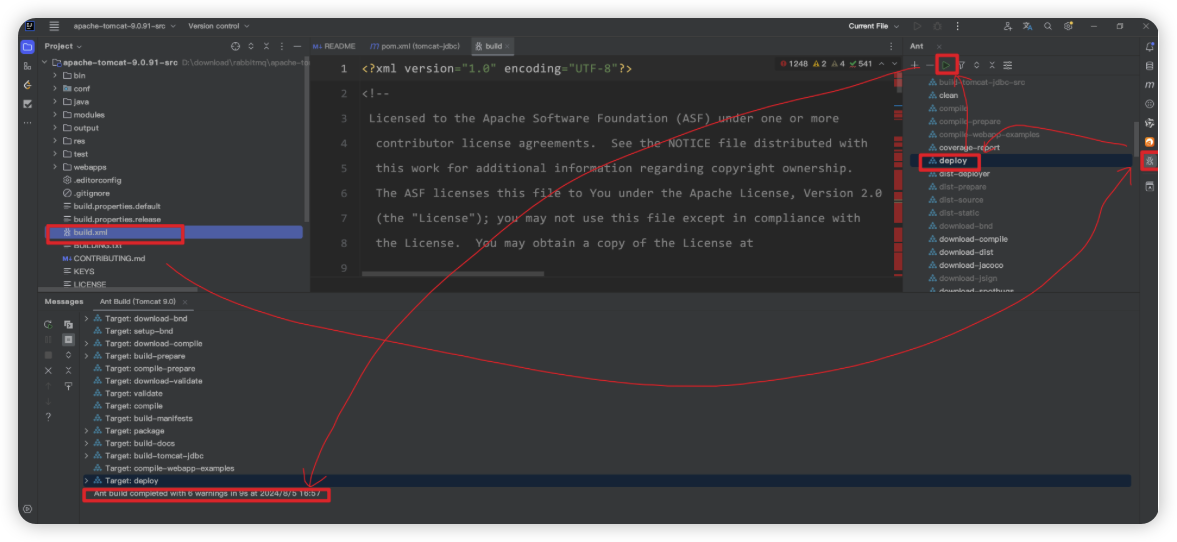The image size is (1177, 542).
Task: Go to previous highlighted error arrow
Action: pyautogui.click(x=881, y=64)
